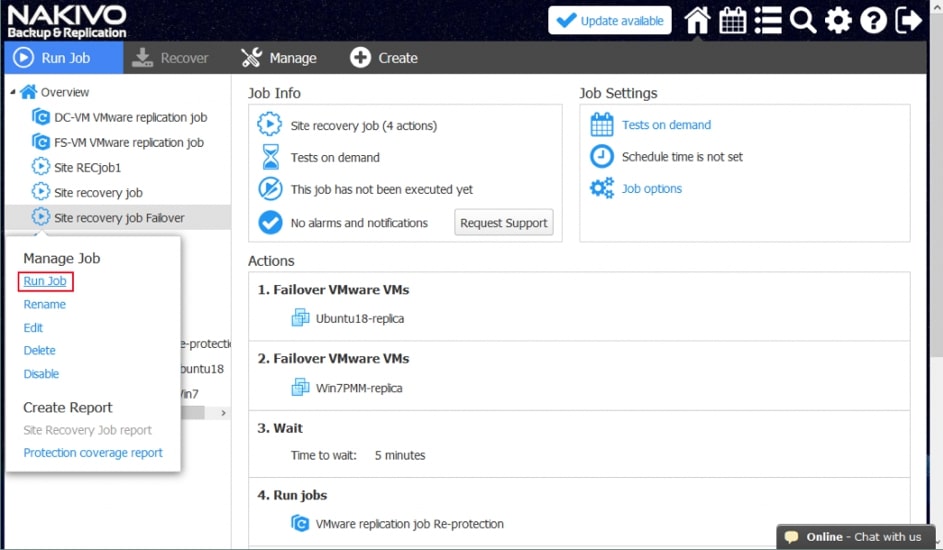Open the Manage menu
This screenshot has width=943, height=550.
[279, 58]
